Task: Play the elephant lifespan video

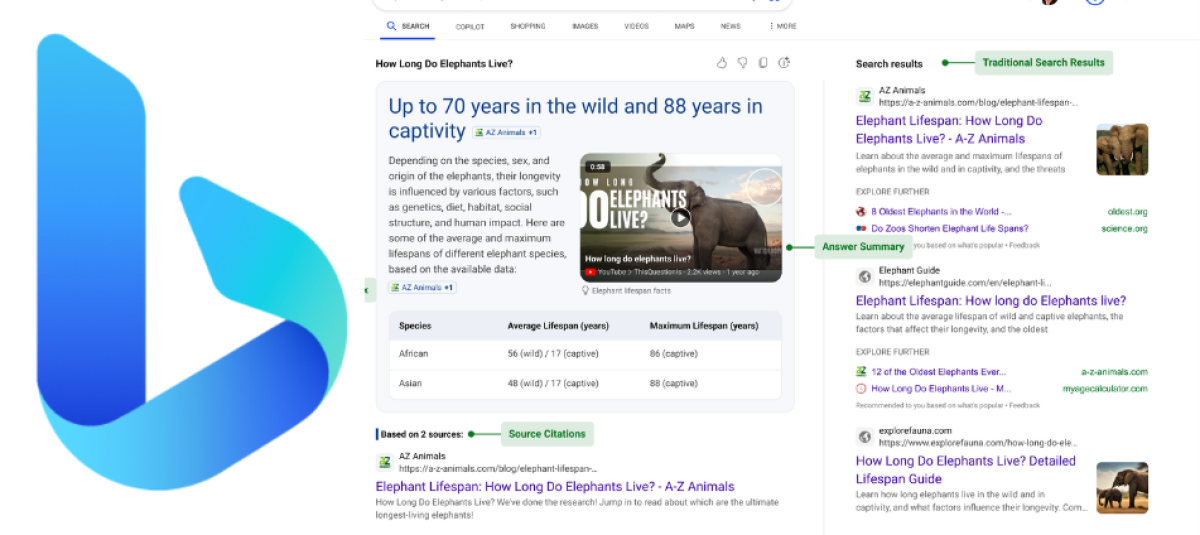Action: coord(680,217)
